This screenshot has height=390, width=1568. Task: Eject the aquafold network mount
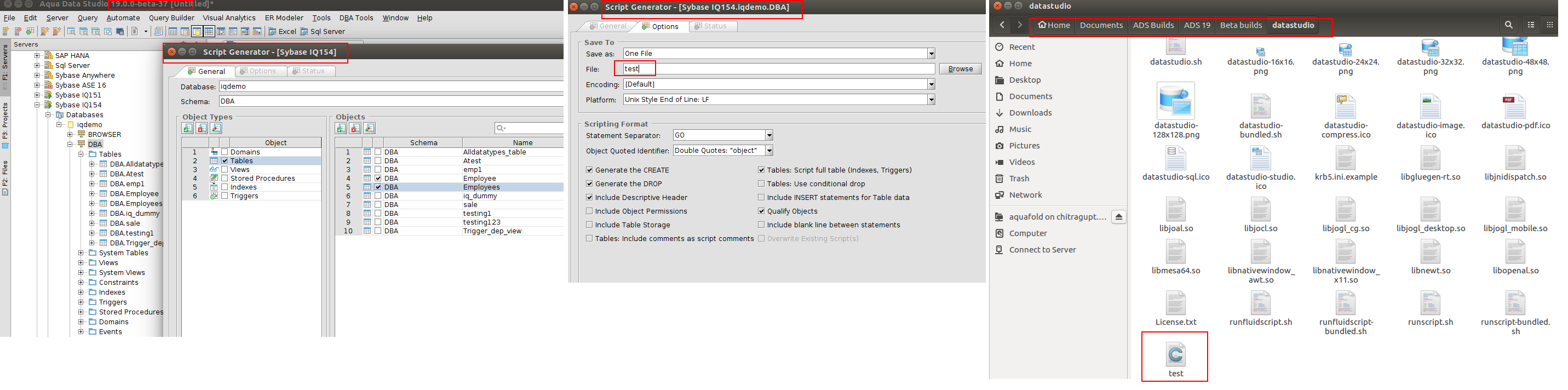click(1119, 217)
